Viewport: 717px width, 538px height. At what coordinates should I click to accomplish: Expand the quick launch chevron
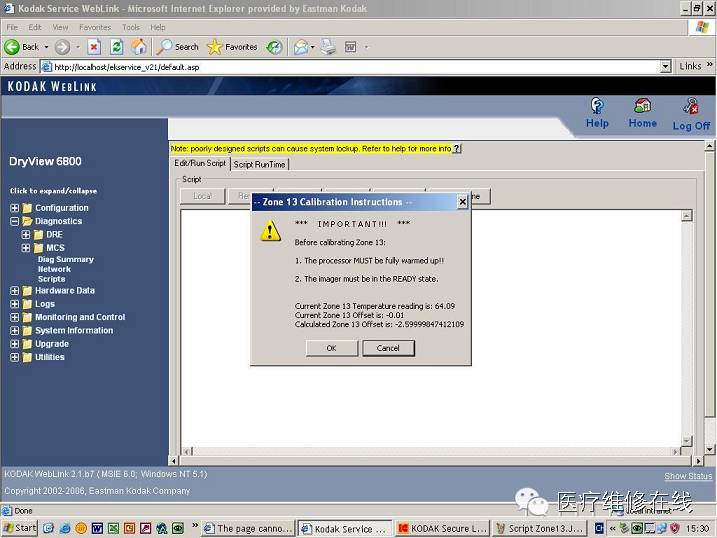195,525
